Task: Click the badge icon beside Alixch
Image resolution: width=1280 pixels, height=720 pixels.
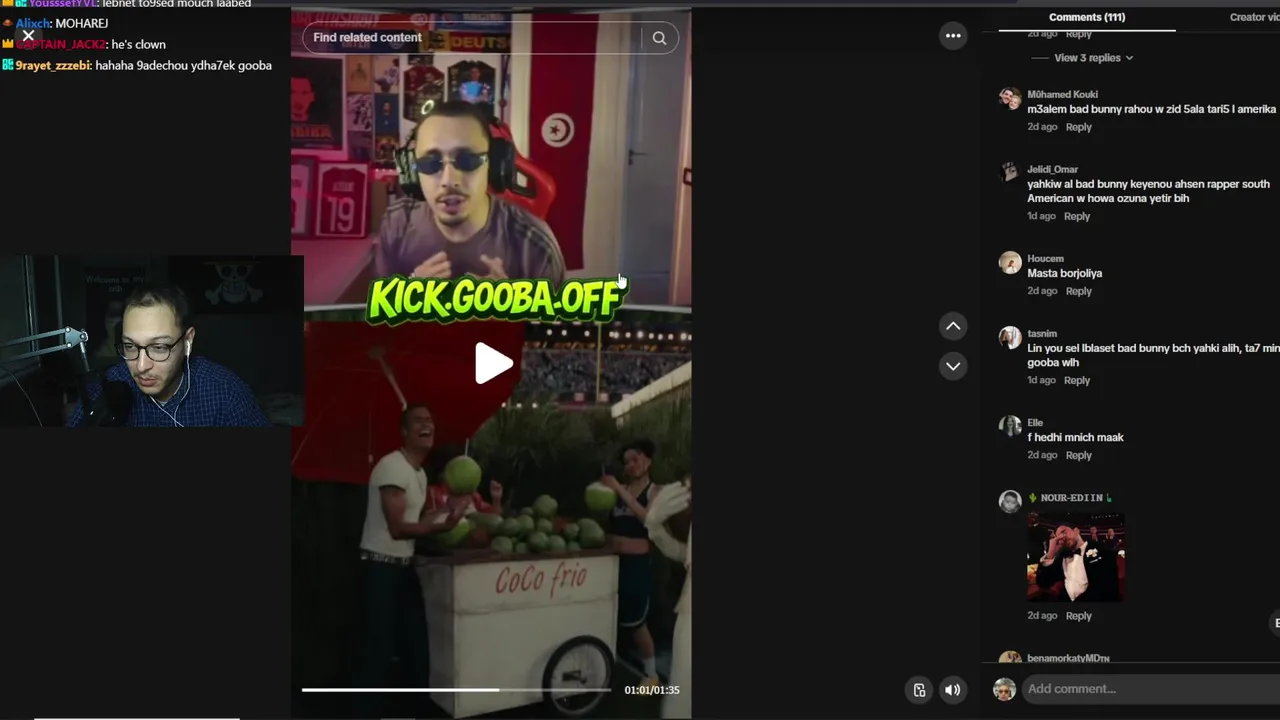Action: pyautogui.click(x=8, y=23)
